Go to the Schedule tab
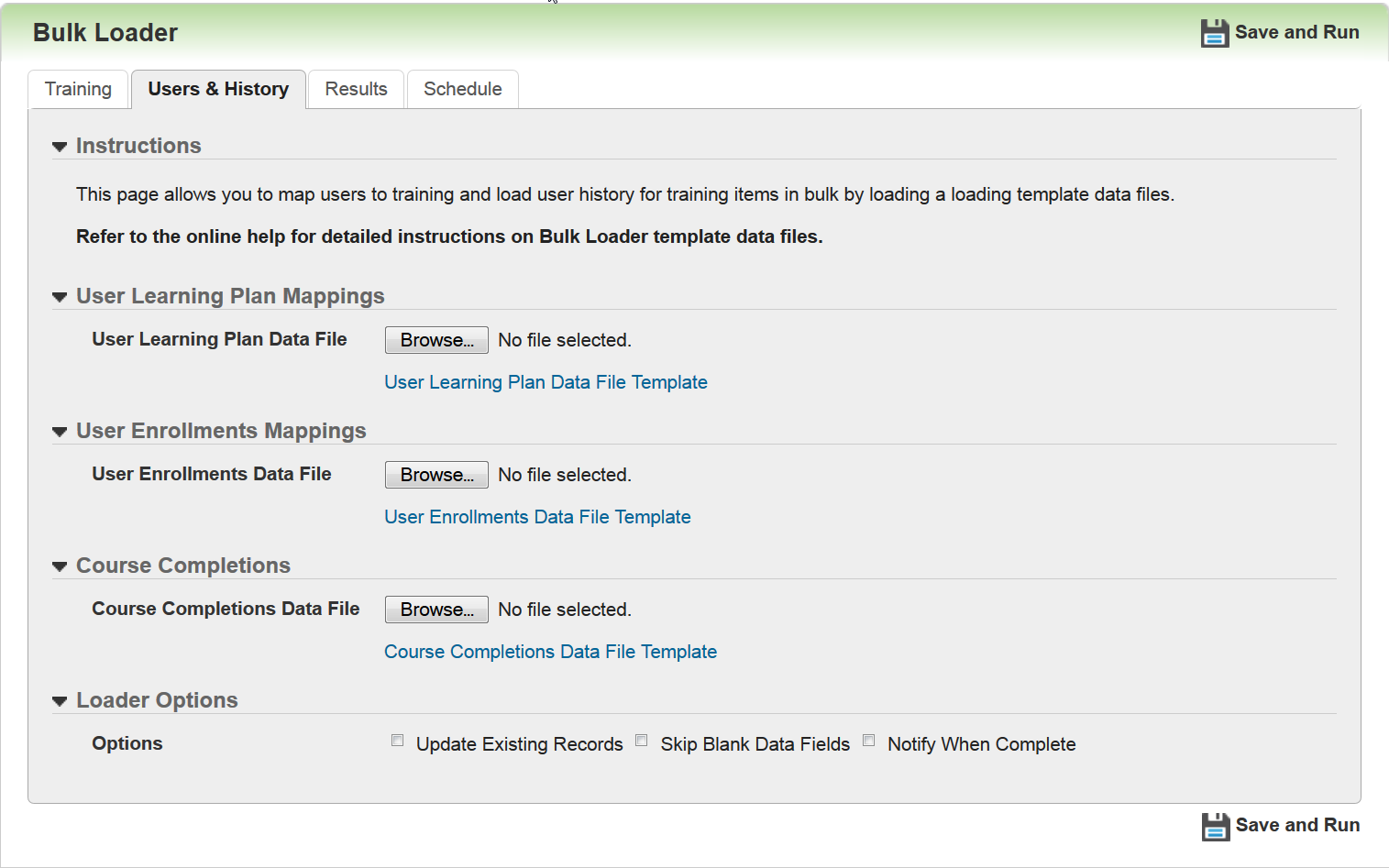The width and height of the screenshot is (1389, 868). pyautogui.click(x=462, y=89)
